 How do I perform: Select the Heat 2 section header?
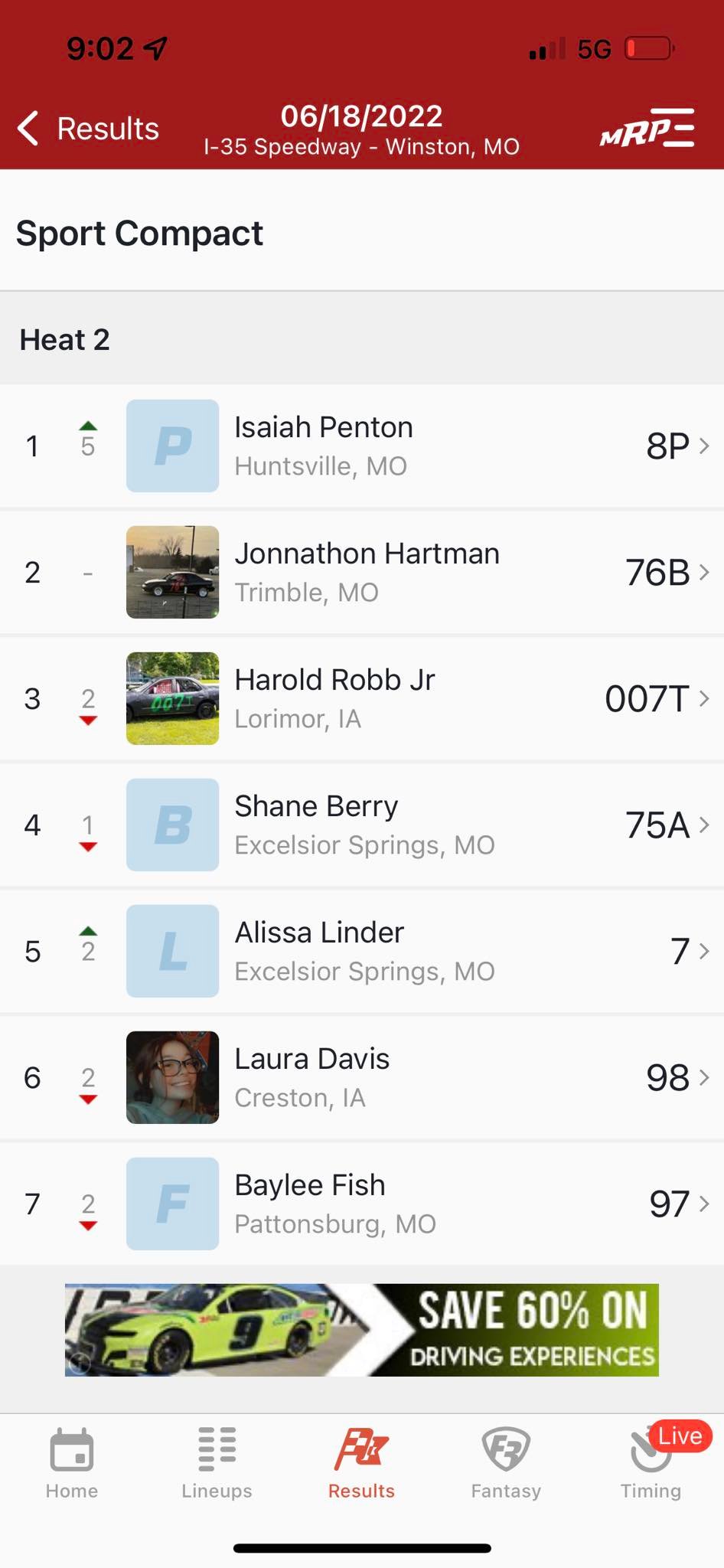point(362,339)
